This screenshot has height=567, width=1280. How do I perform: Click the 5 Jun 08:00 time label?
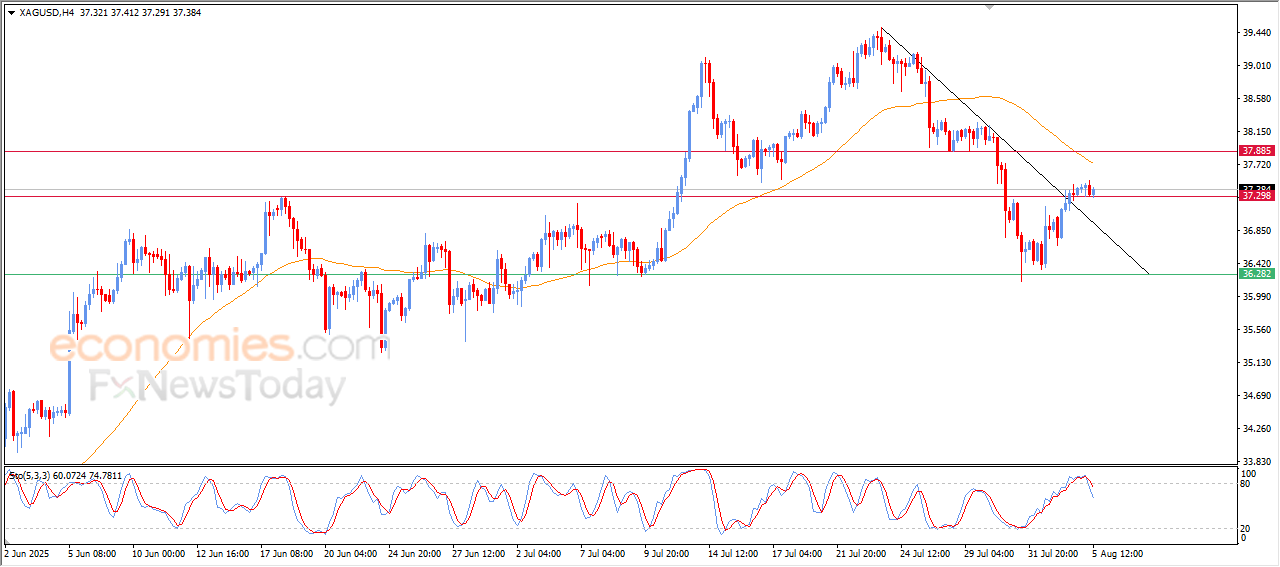click(x=93, y=552)
